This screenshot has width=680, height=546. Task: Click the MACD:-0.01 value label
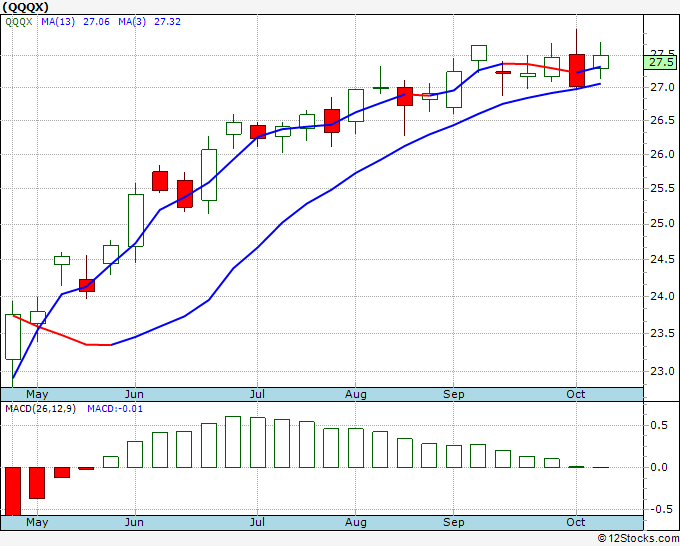(115, 409)
